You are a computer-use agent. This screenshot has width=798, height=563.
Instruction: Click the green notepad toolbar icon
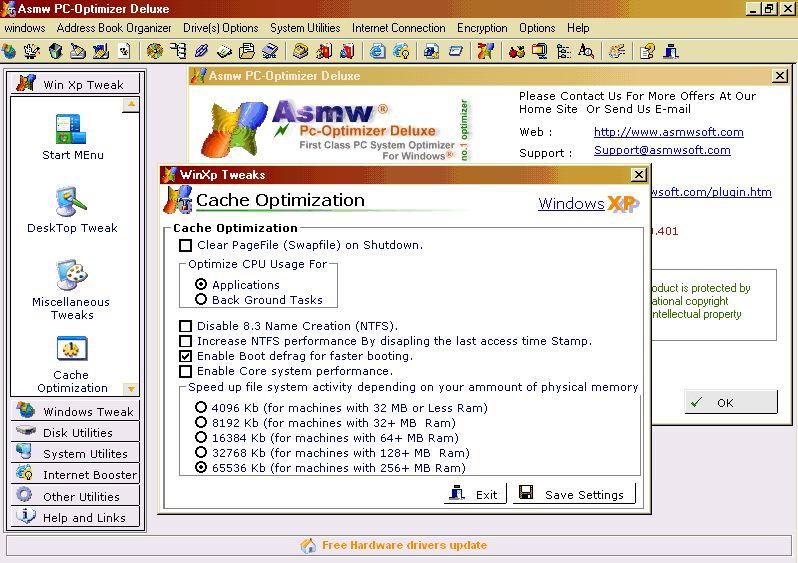(x=224, y=51)
